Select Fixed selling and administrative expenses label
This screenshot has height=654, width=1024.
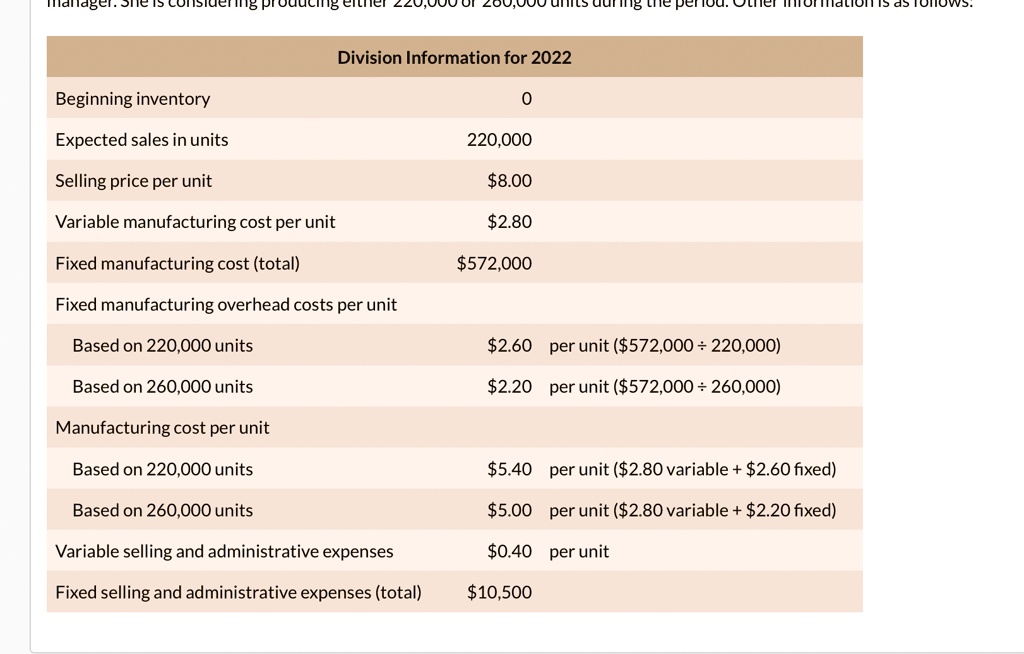[238, 593]
